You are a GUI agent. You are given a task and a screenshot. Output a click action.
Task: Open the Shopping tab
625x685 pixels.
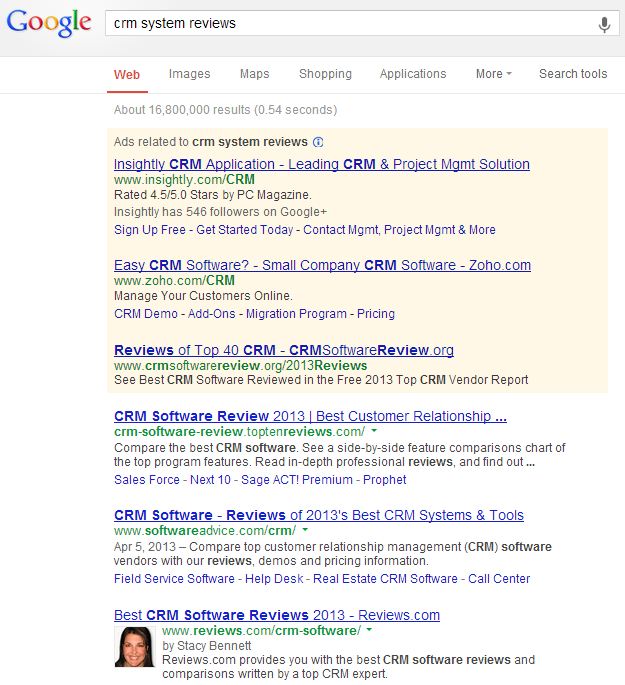coord(325,74)
